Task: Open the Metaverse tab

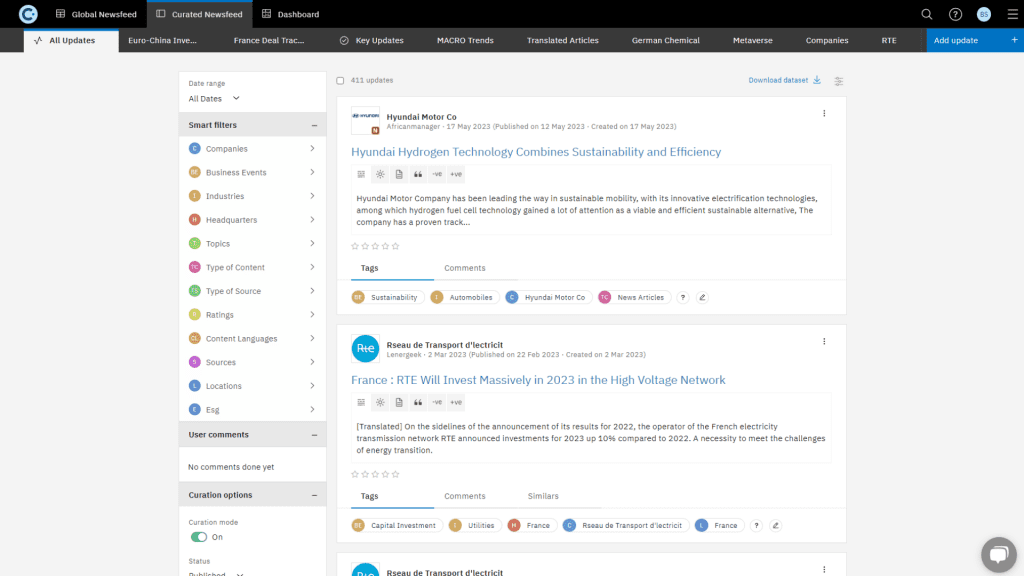Action: (x=752, y=40)
